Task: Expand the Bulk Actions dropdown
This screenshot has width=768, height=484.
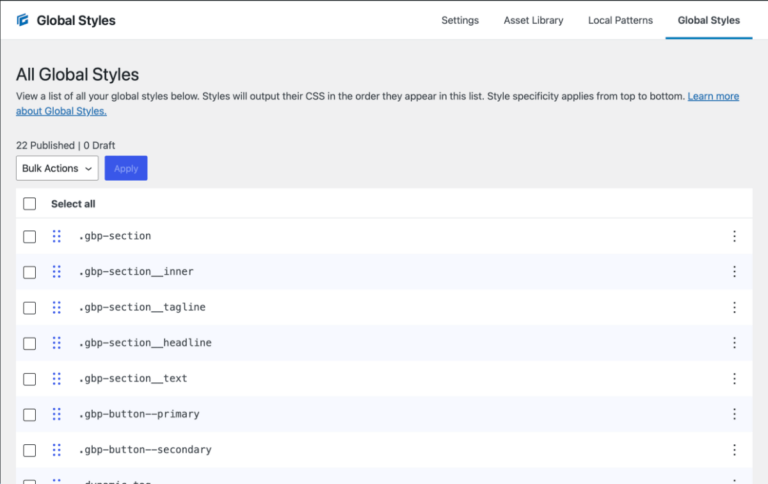Action: (x=57, y=168)
